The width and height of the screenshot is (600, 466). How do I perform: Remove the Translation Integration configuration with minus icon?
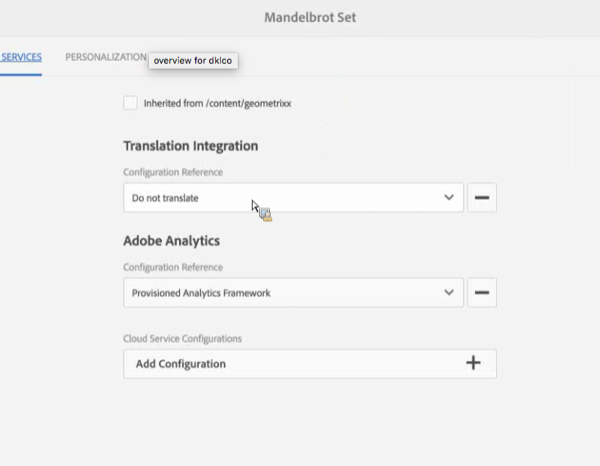(x=482, y=197)
